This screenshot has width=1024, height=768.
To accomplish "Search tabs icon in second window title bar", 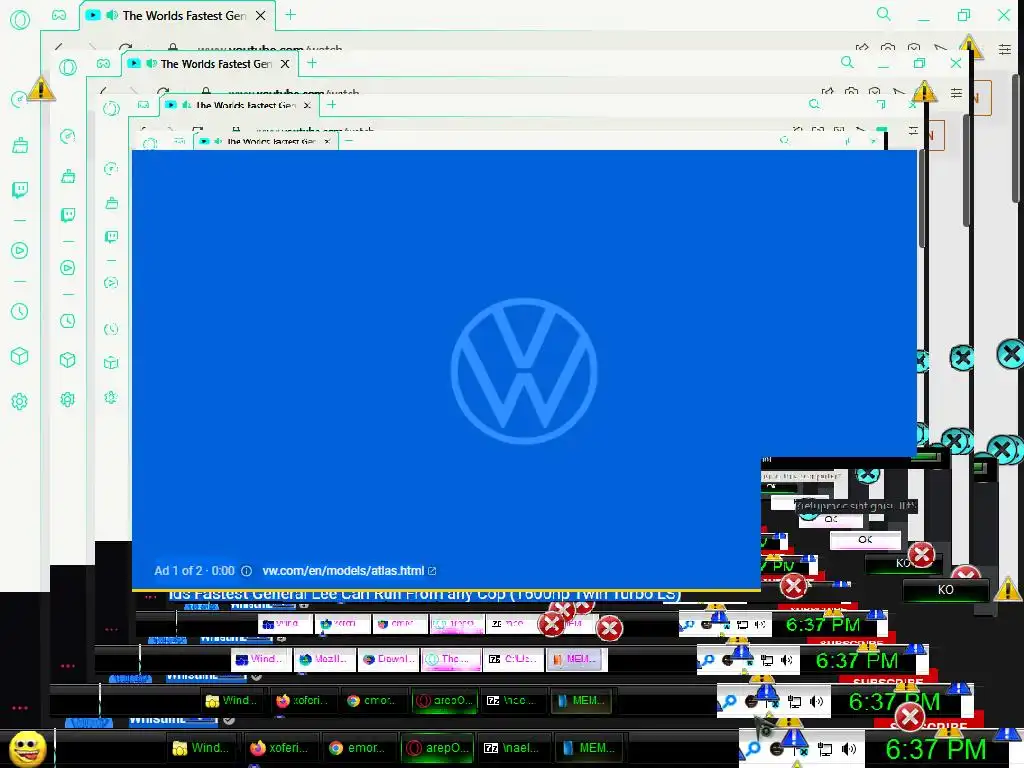I will coord(847,63).
